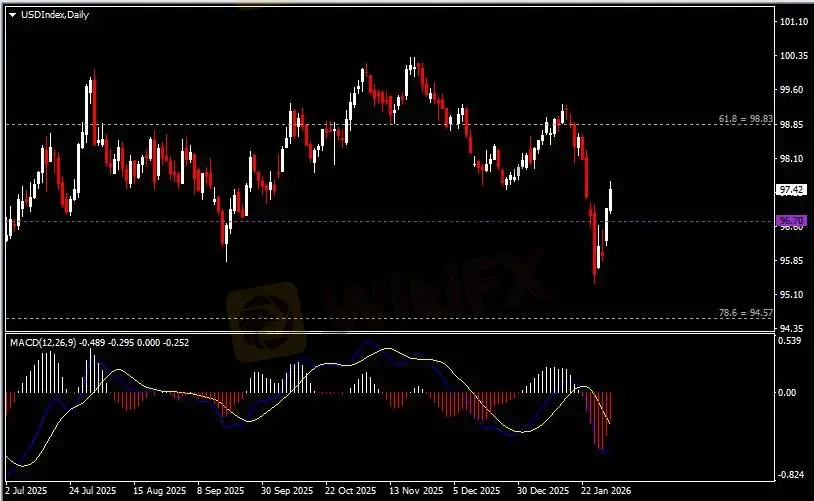814x501 pixels.
Task: Click the divider between chart and MACD panel
Action: tap(390, 332)
